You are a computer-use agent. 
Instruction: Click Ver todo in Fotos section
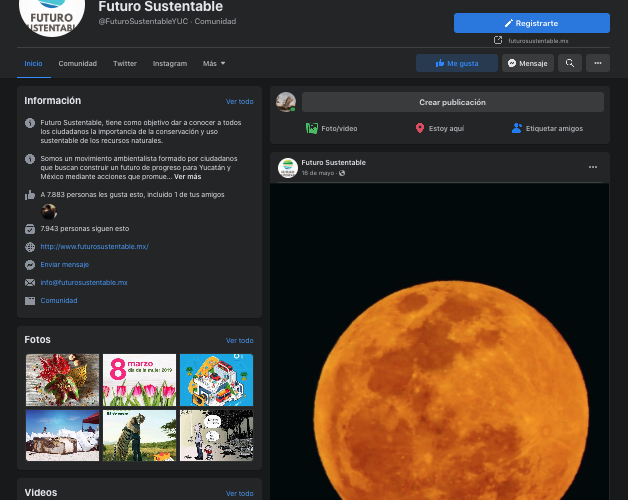[240, 341]
